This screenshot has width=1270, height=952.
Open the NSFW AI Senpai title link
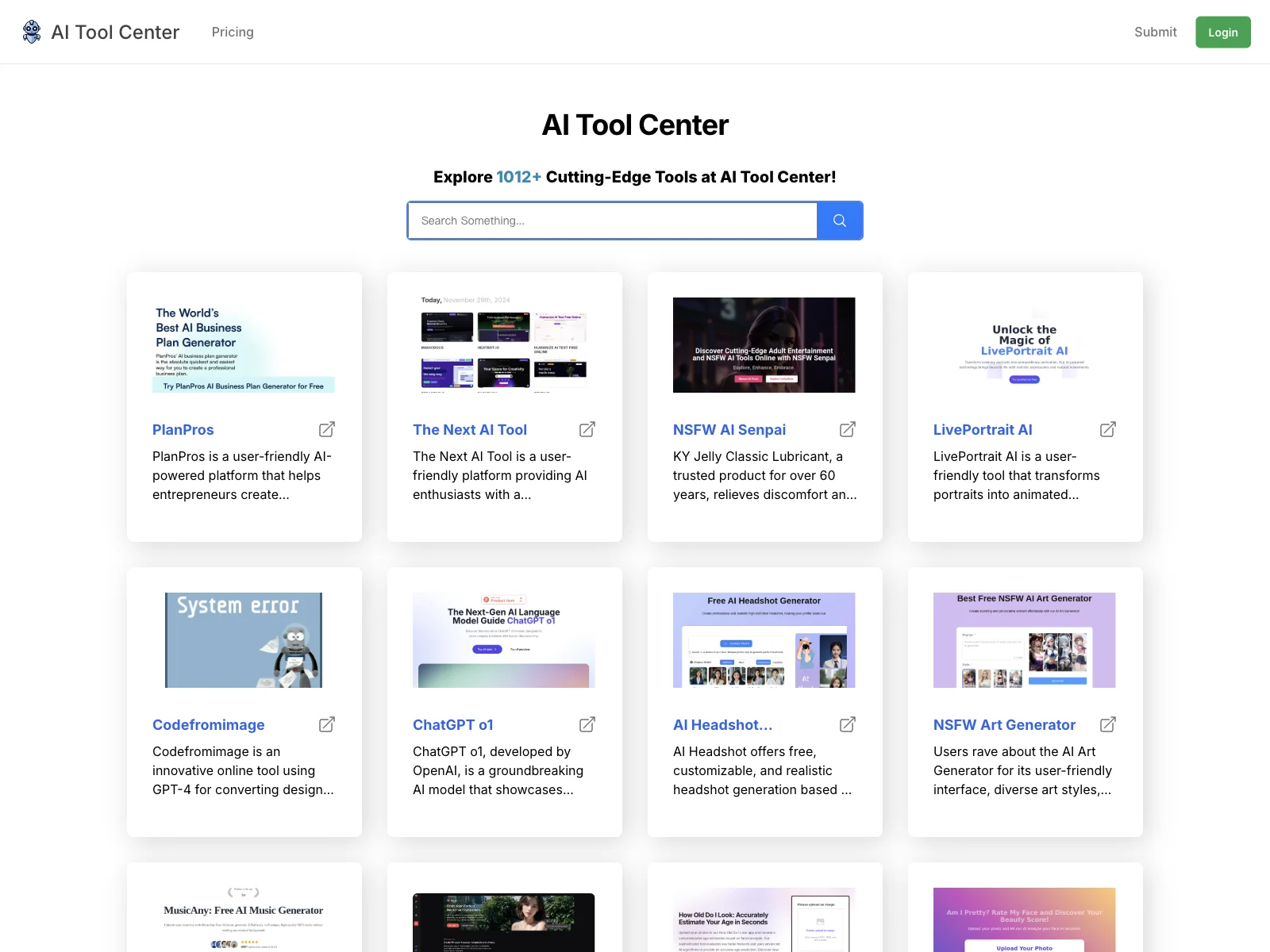[x=729, y=429]
